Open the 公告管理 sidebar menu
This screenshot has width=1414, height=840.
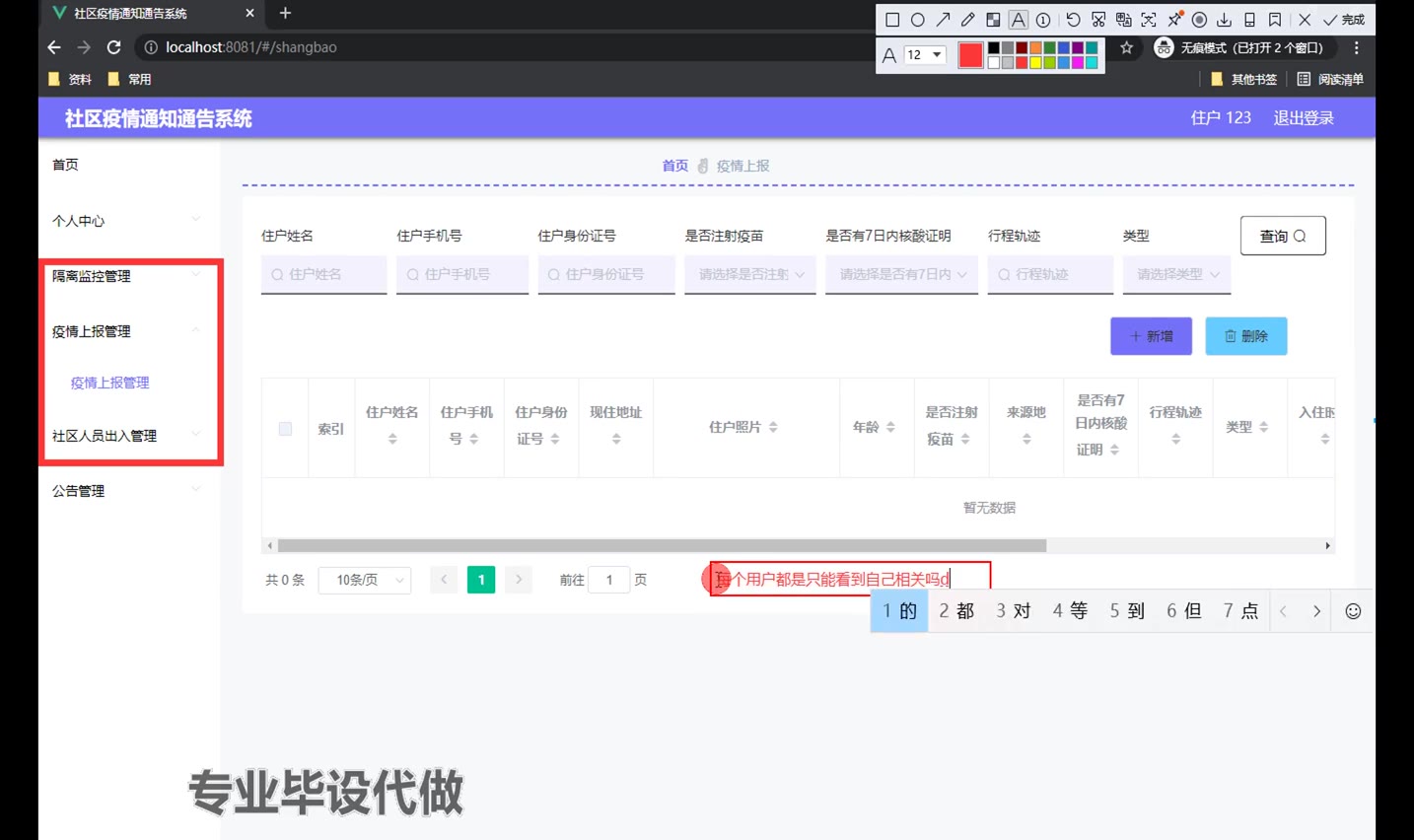(126, 491)
